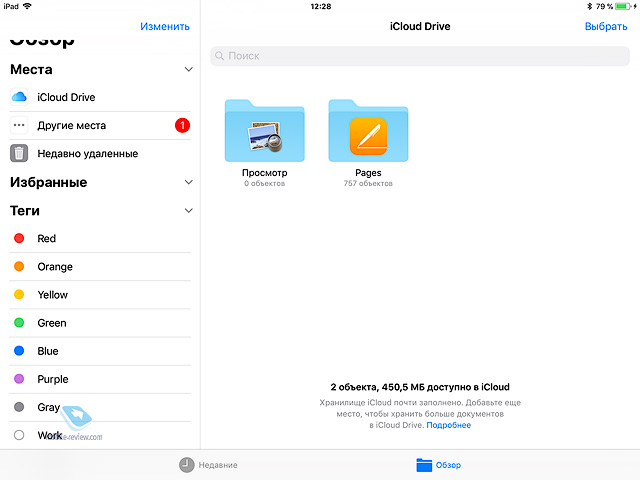Filter by the Gray tag label

point(49,407)
